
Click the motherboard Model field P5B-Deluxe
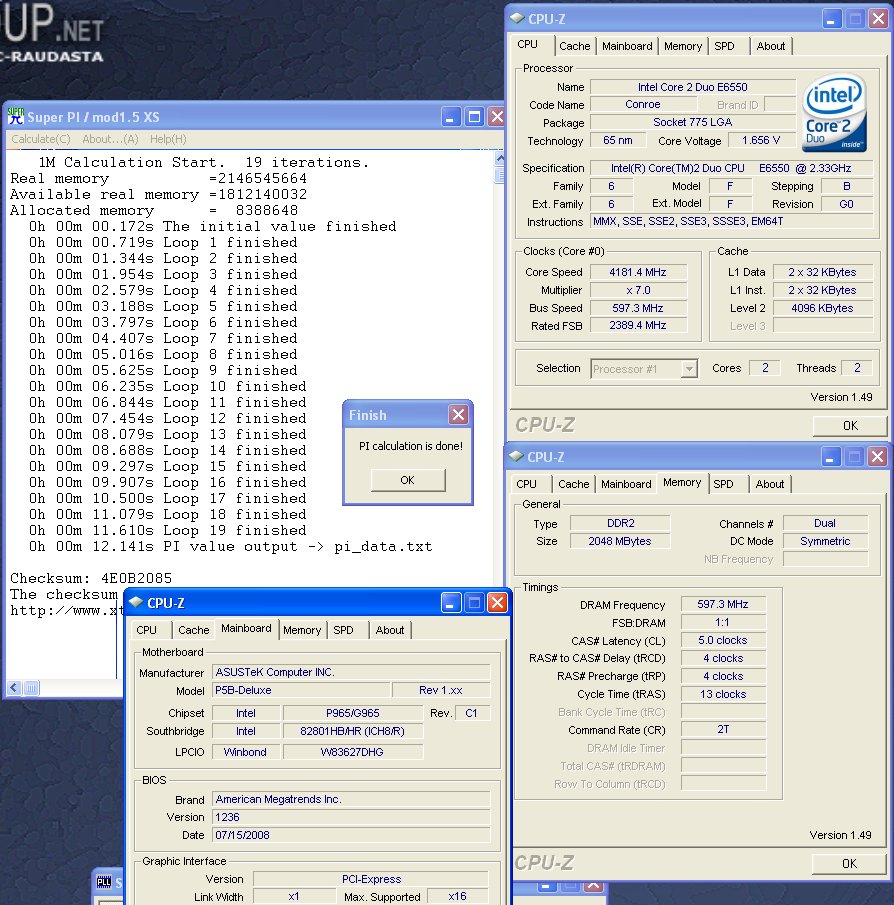click(301, 690)
